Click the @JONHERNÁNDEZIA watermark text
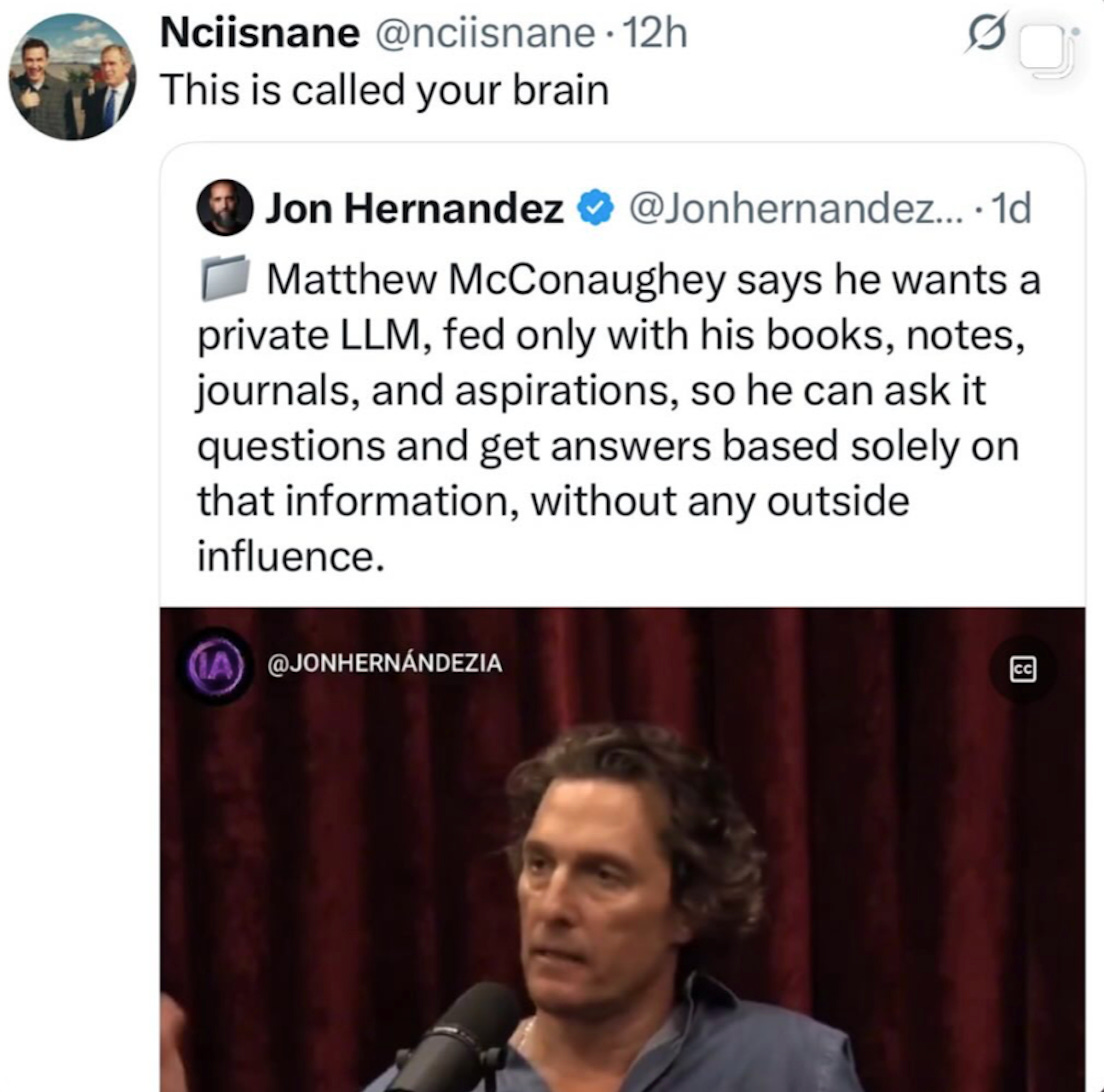1104x1092 pixels. pyautogui.click(x=385, y=663)
